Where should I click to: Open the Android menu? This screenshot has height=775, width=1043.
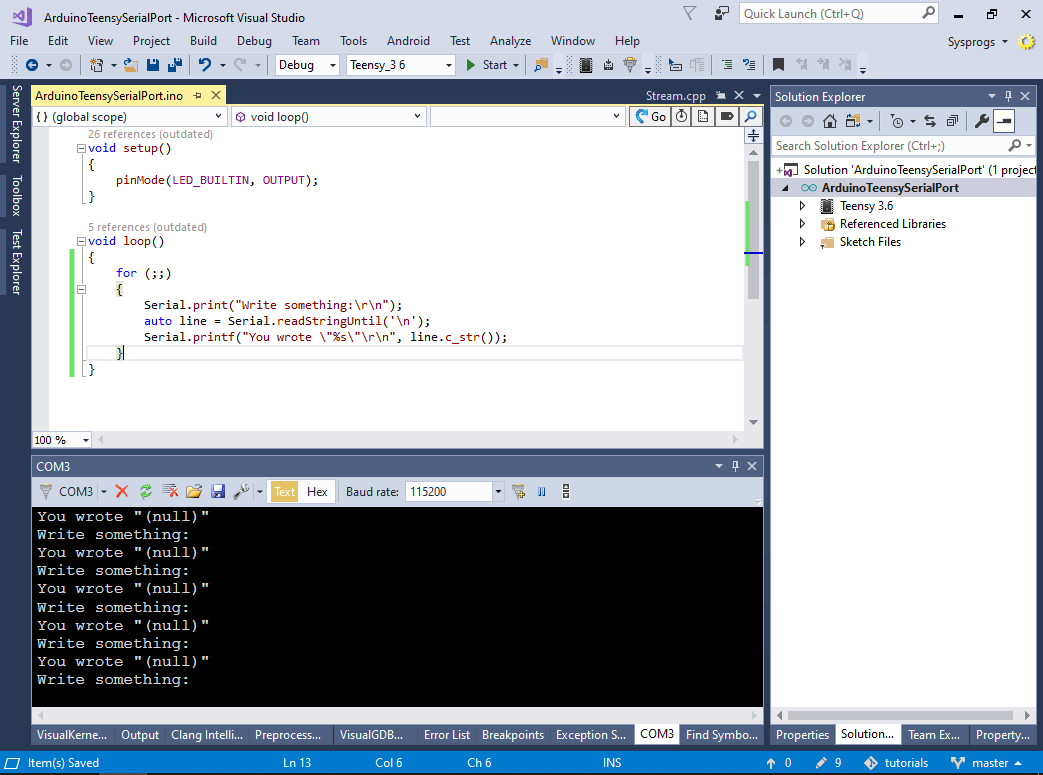408,41
